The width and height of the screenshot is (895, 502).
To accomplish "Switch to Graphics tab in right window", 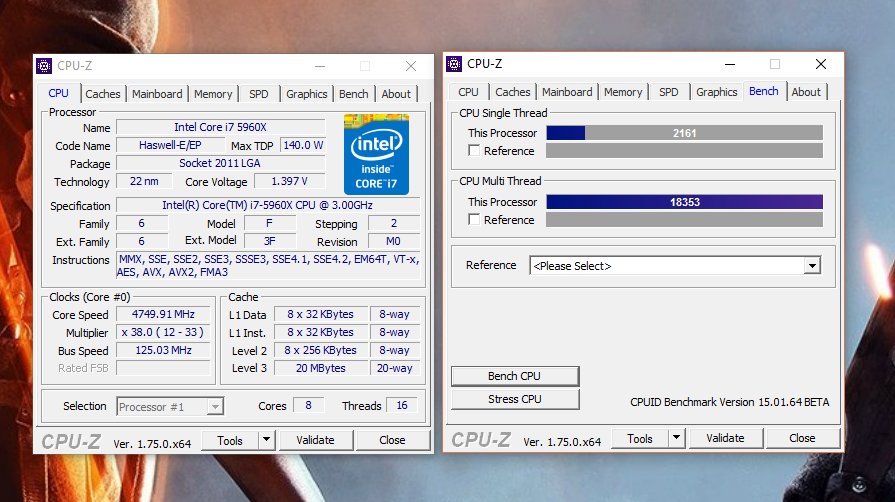I will [716, 92].
